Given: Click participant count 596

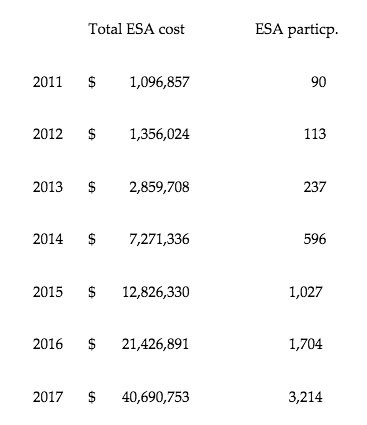Looking at the screenshot, I should click(315, 239).
